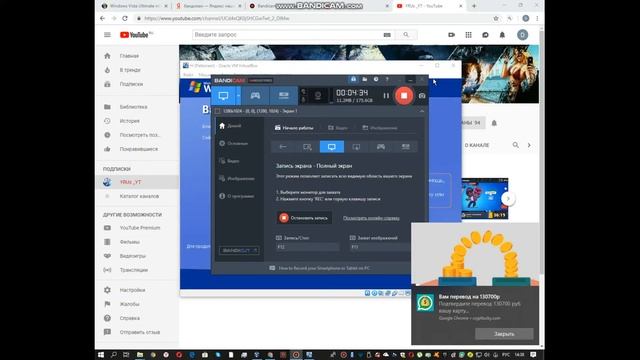The width and height of the screenshot is (640, 360).
Task: Open Библиотека in YouTube sidebar
Action: click(x=137, y=107)
